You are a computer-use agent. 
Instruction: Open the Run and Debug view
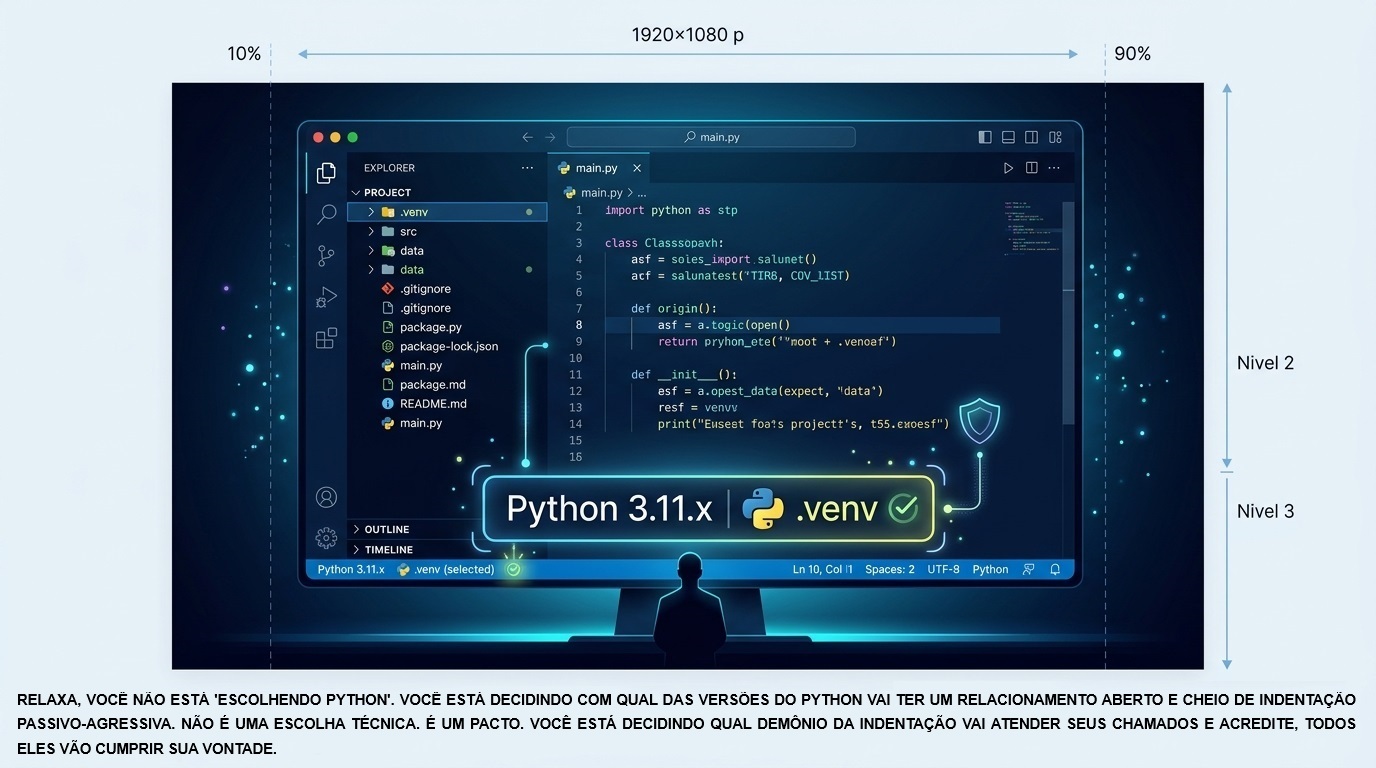[x=326, y=297]
